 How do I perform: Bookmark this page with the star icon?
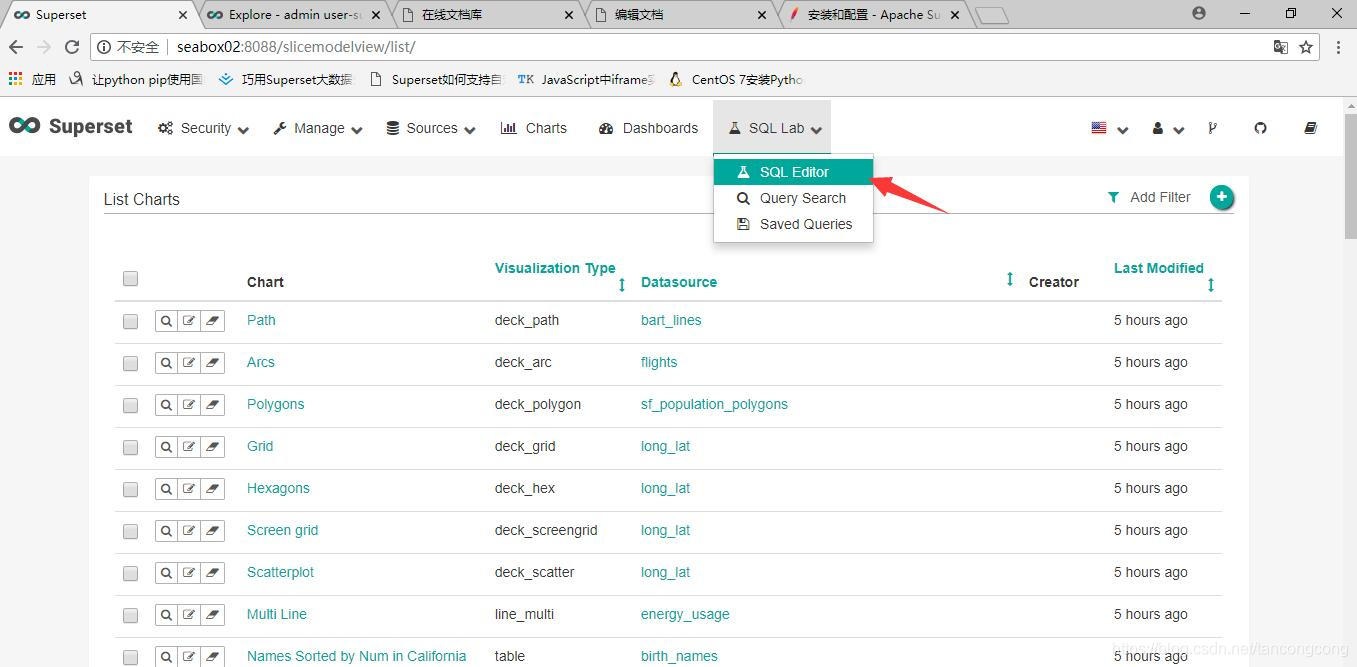(x=1306, y=47)
